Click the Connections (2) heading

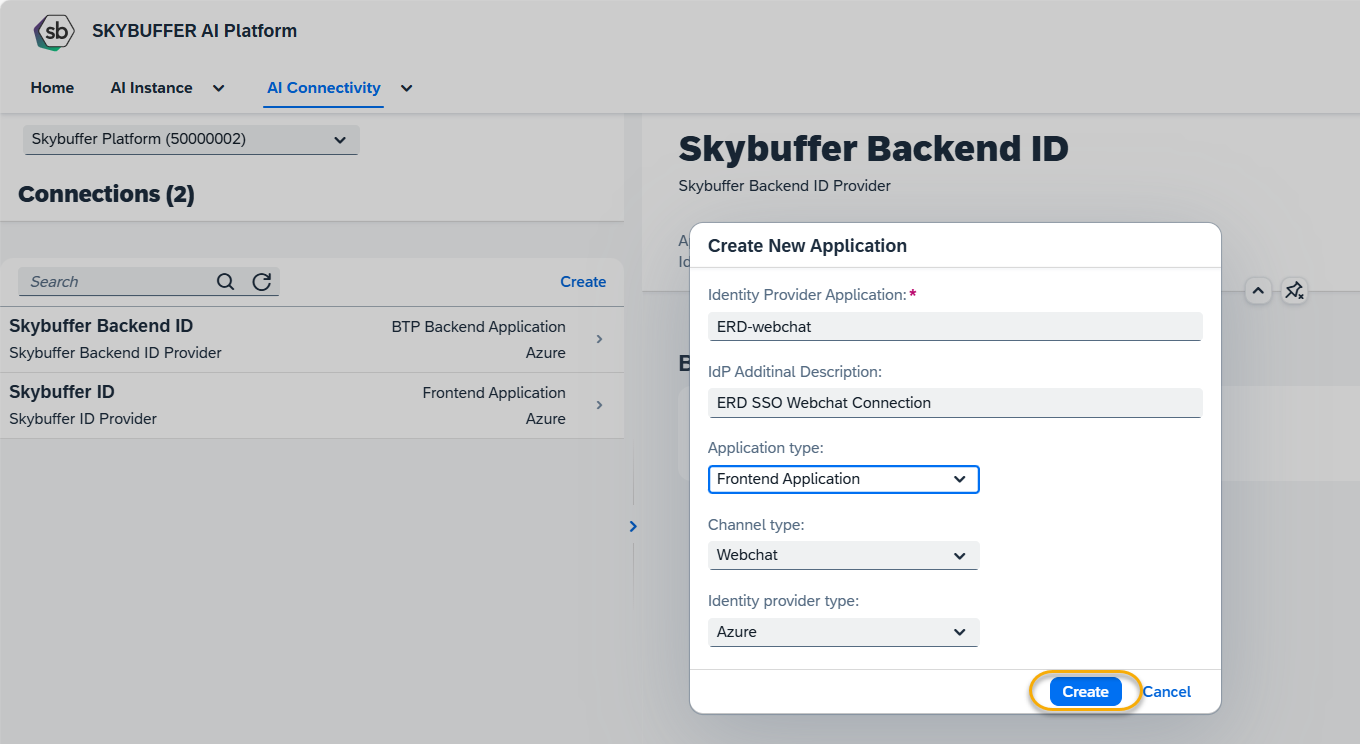pos(106,194)
